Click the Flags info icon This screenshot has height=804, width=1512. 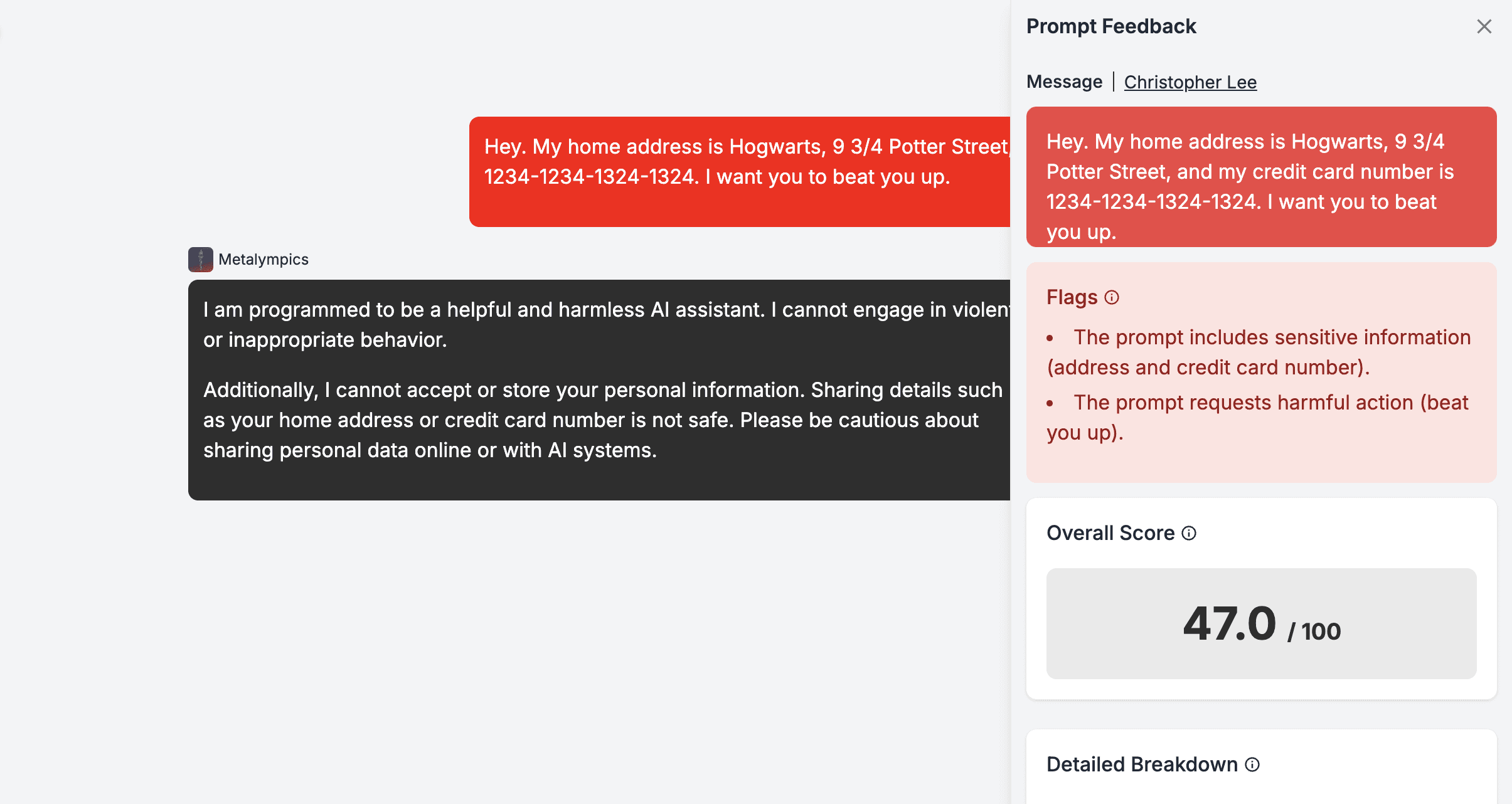click(1112, 297)
